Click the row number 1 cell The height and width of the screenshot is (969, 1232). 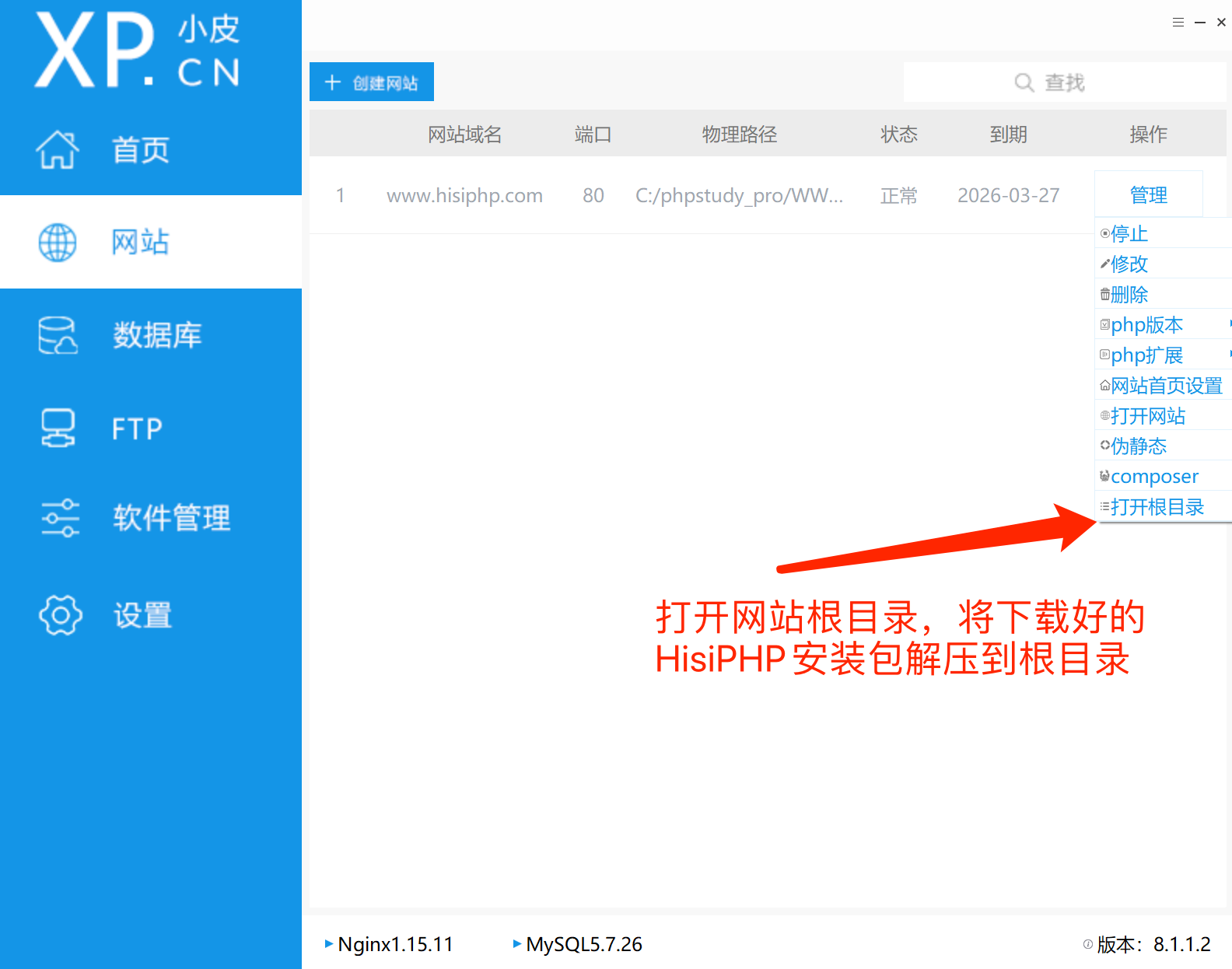point(340,195)
